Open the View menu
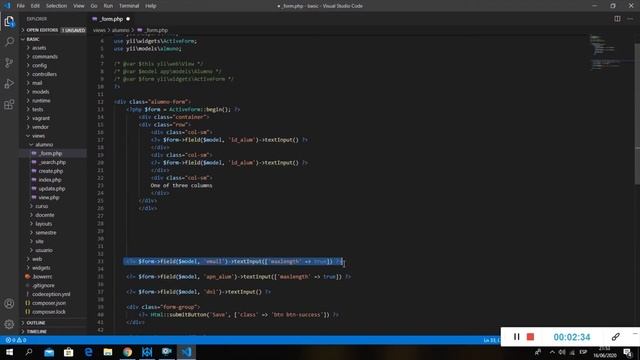 (78, 6)
